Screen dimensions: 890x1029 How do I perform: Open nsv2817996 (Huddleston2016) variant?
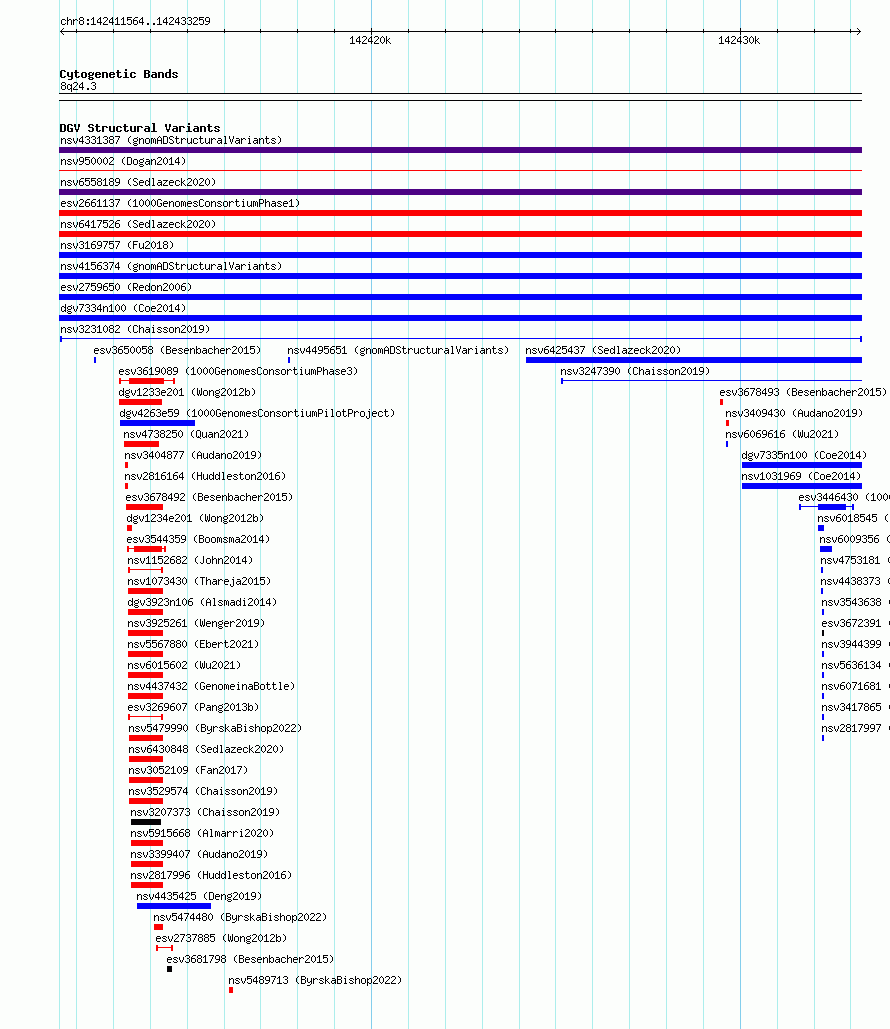(x=211, y=875)
